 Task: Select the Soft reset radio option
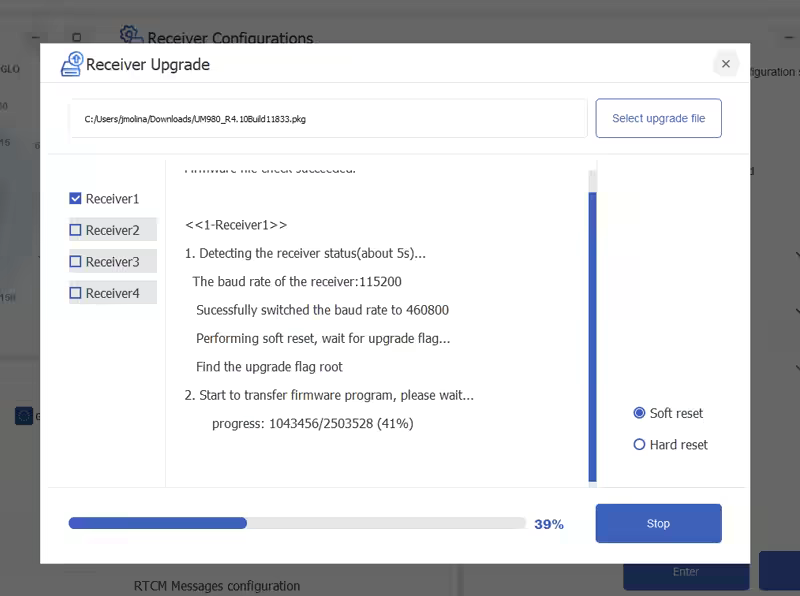pyautogui.click(x=640, y=413)
